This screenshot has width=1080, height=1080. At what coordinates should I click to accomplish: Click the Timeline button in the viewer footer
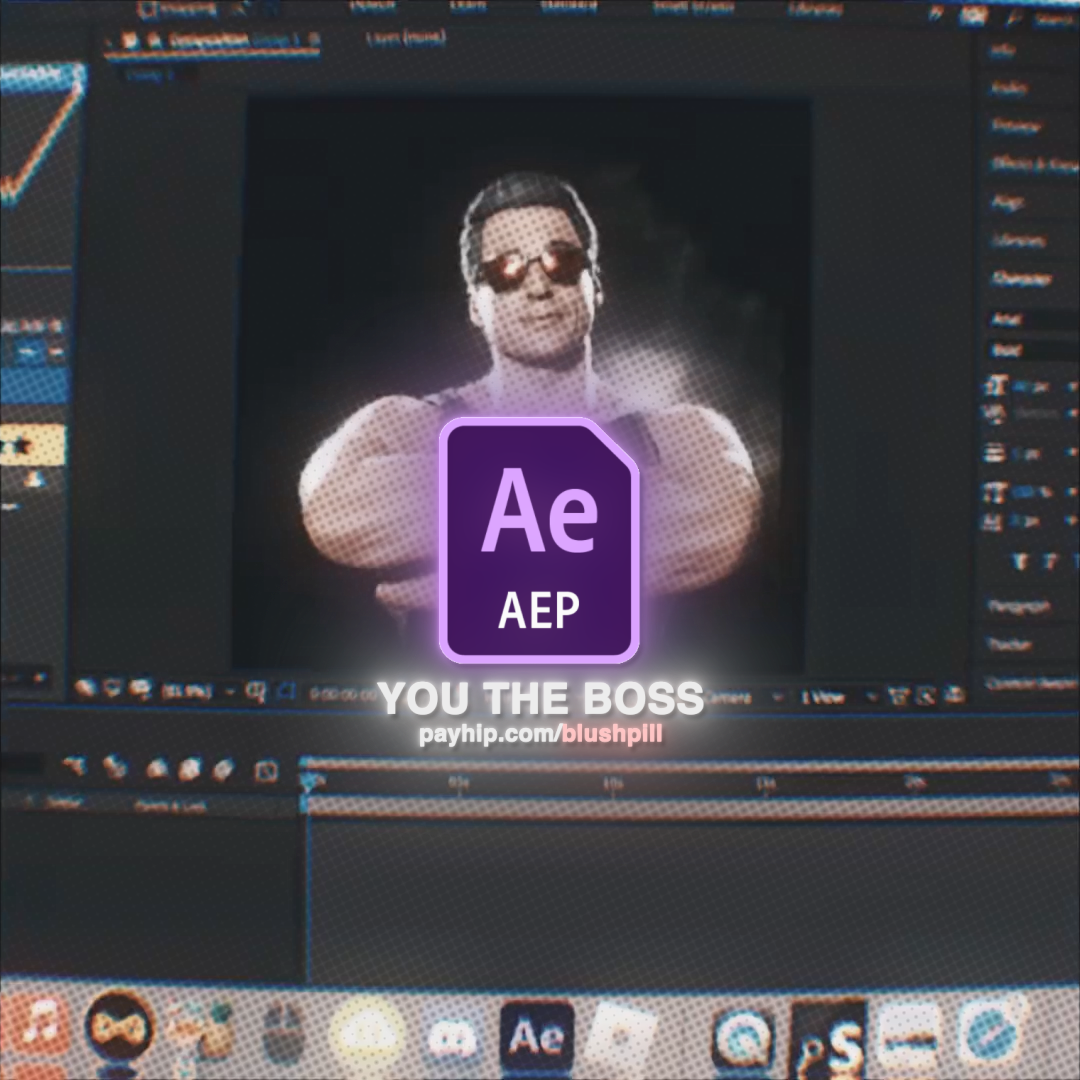click(954, 696)
